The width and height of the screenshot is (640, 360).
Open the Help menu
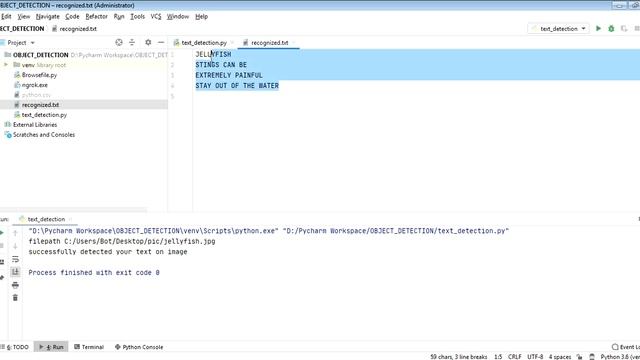pyautogui.click(x=201, y=16)
